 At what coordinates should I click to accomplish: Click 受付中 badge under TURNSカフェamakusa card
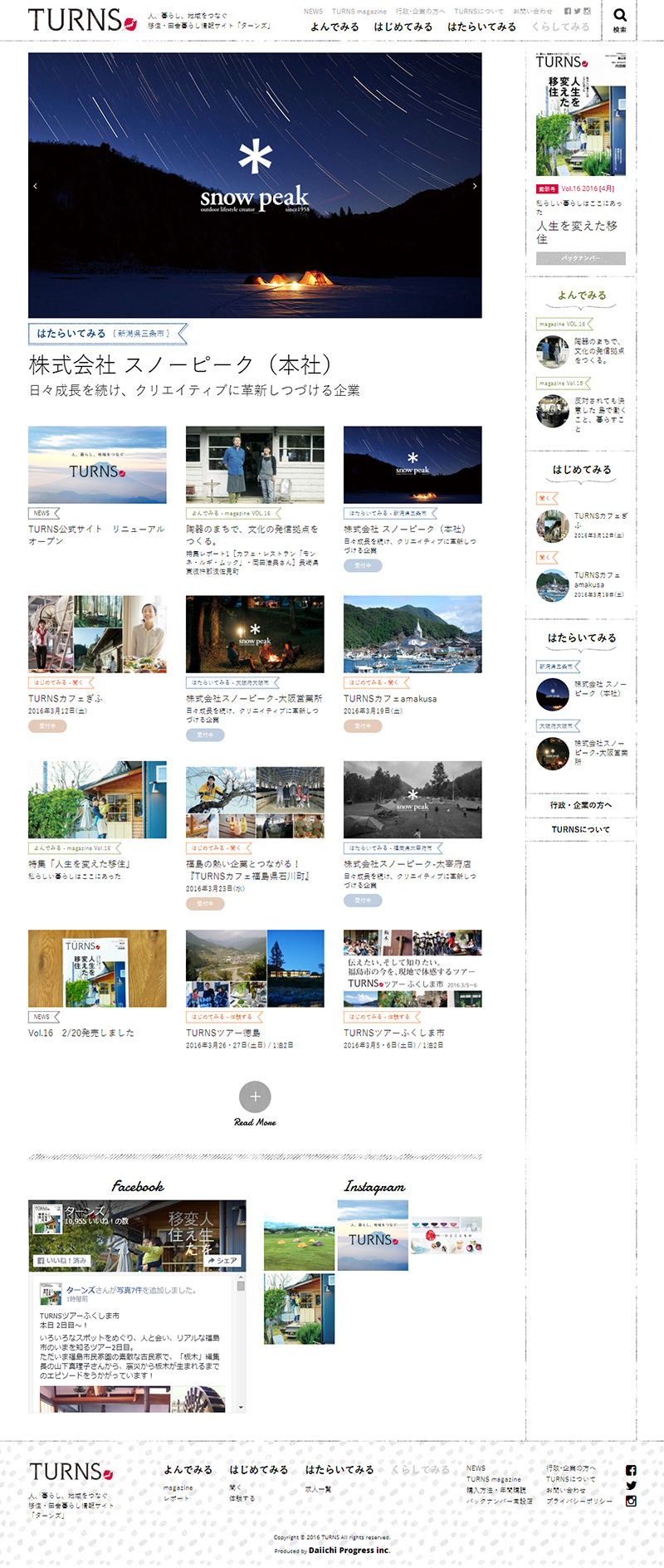tap(363, 726)
